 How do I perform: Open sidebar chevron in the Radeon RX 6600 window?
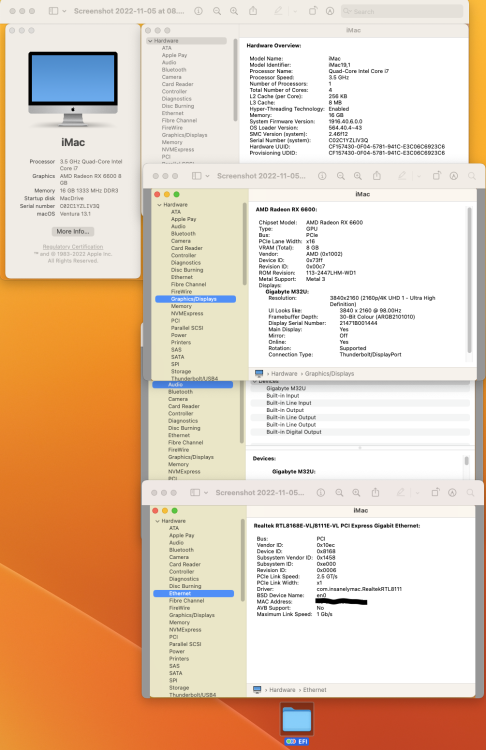point(207,176)
